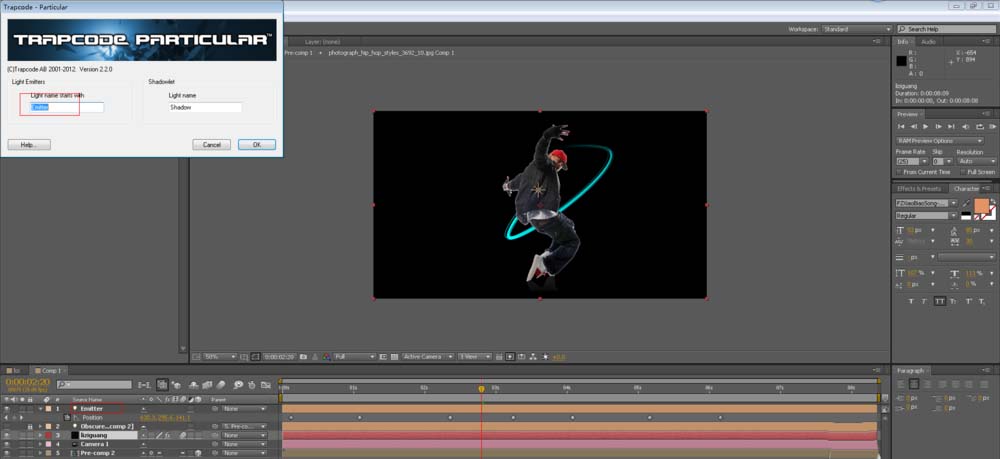1000x459 pixels.
Task: Enable the Full Screen checkbox
Action: (962, 172)
